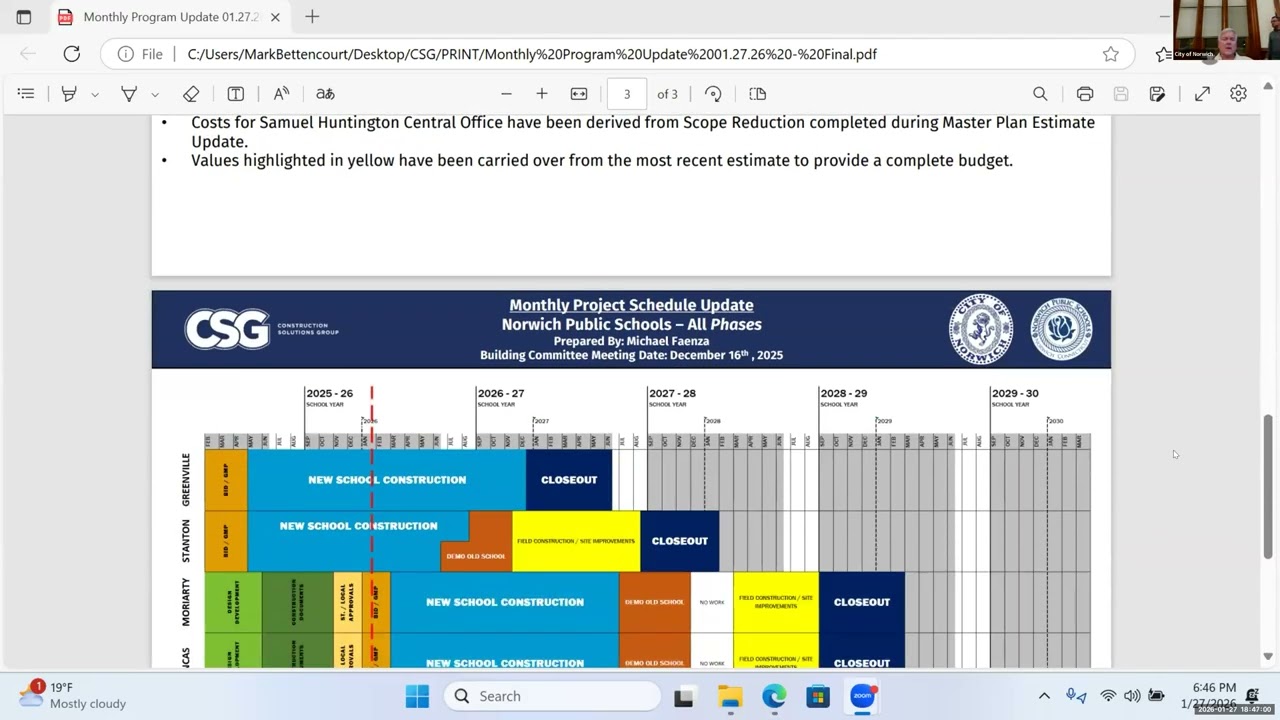Open the weather widget

pyautogui.click(x=73, y=695)
